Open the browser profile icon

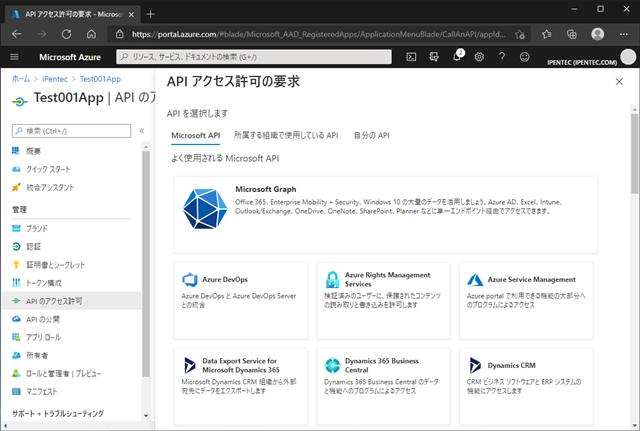point(598,34)
